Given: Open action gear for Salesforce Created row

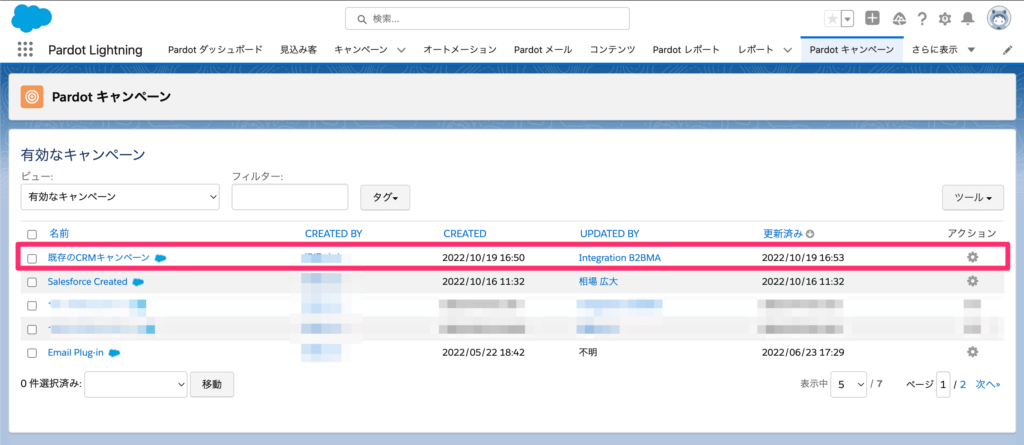Looking at the screenshot, I should click(x=972, y=281).
